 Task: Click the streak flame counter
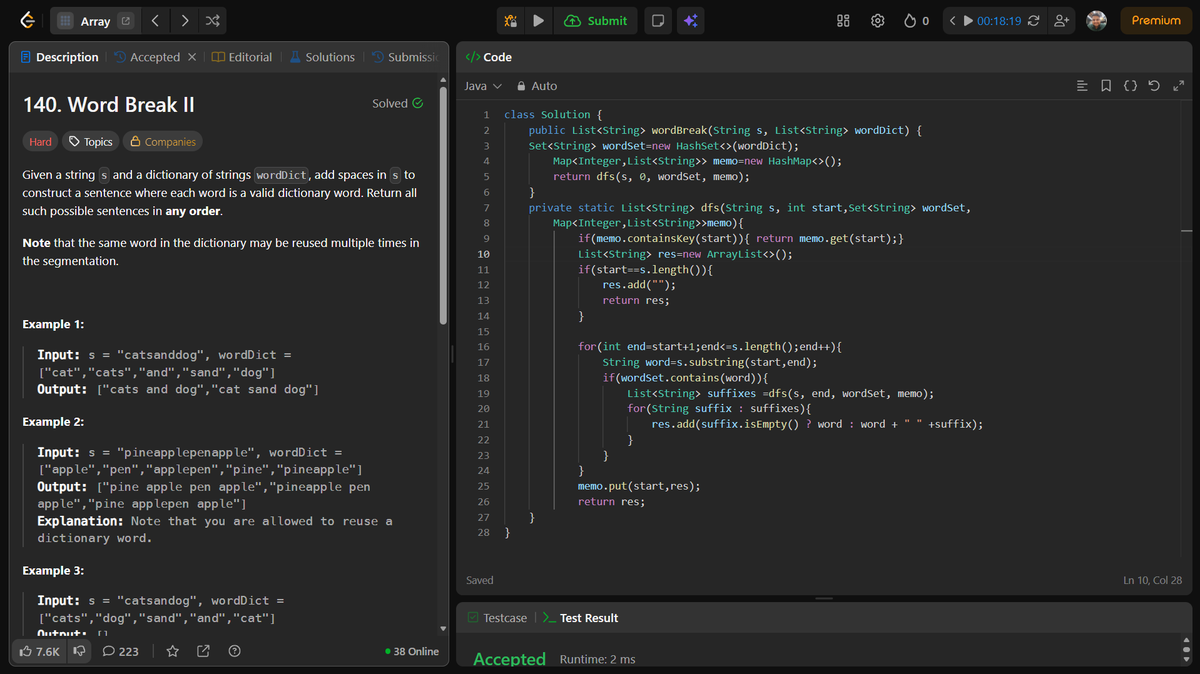point(916,21)
